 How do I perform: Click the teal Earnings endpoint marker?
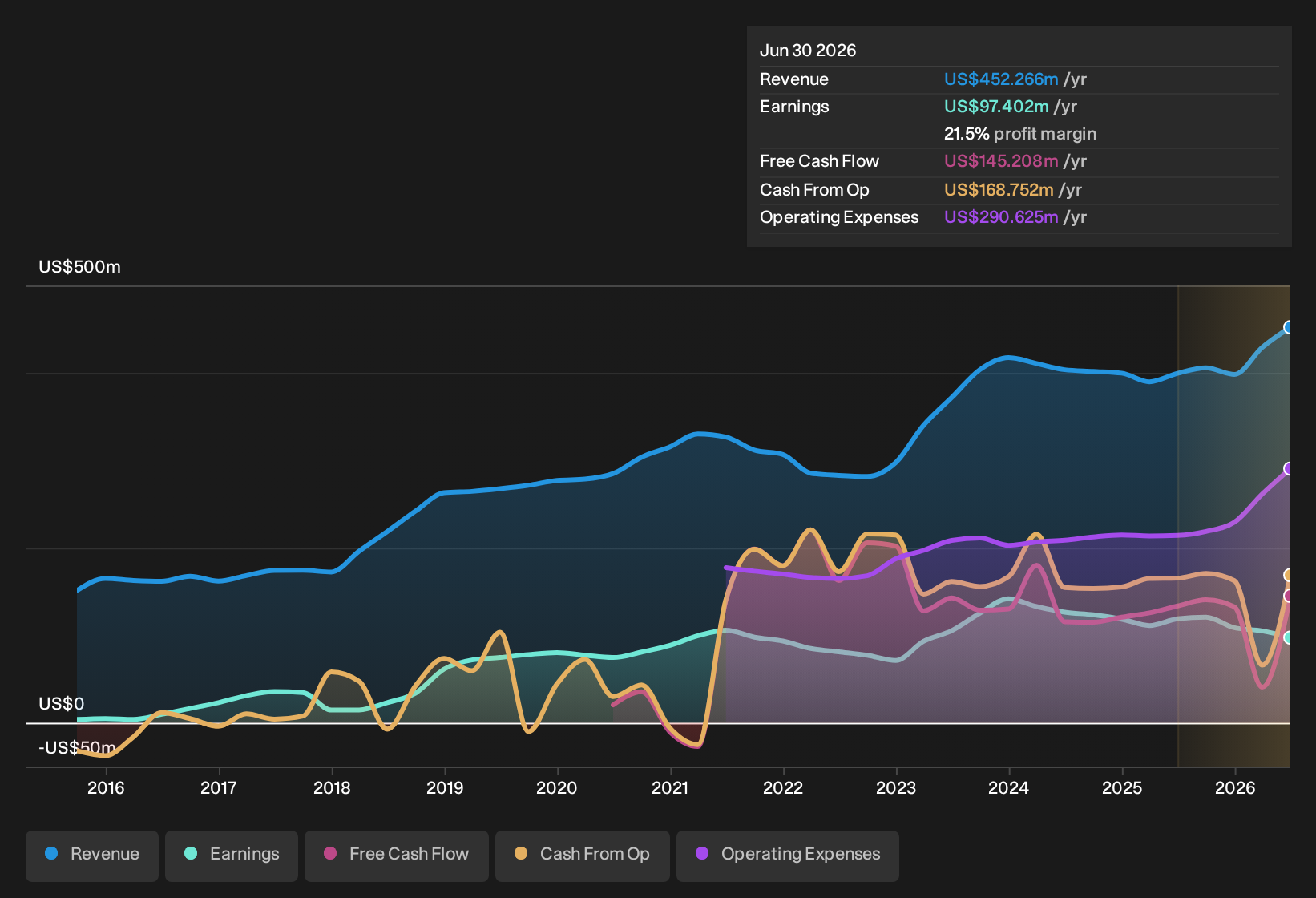(1289, 637)
